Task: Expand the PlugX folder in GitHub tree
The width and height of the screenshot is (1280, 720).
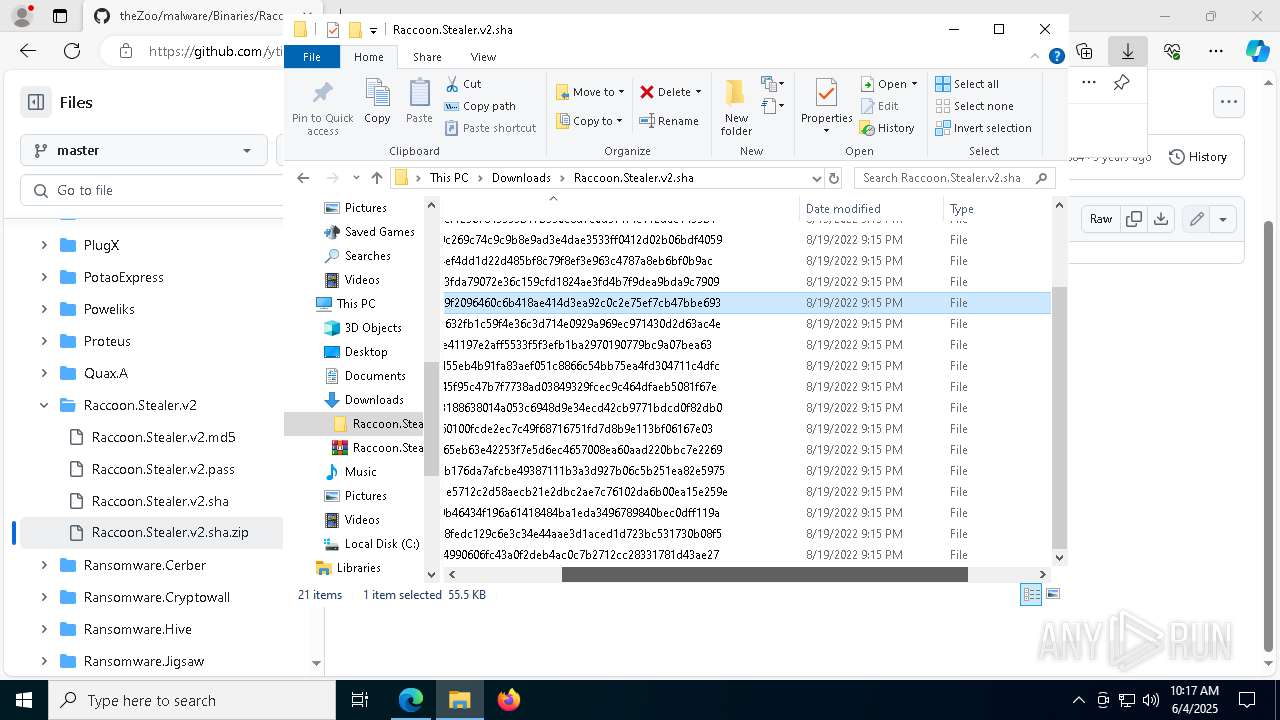Action: click(x=44, y=245)
